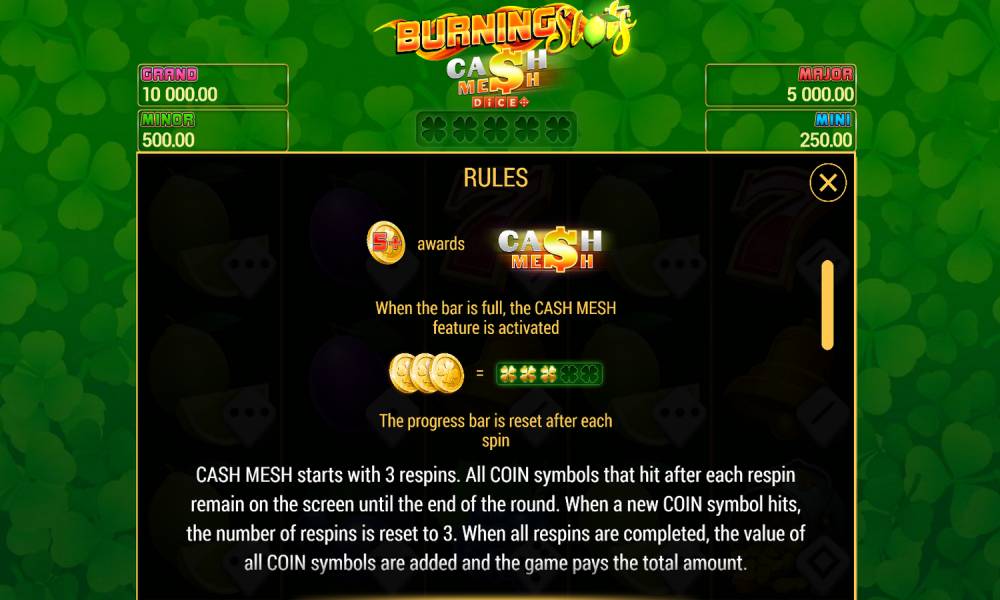The image size is (1000, 600).
Task: Click the three stacked gold coins
Action: tap(427, 373)
